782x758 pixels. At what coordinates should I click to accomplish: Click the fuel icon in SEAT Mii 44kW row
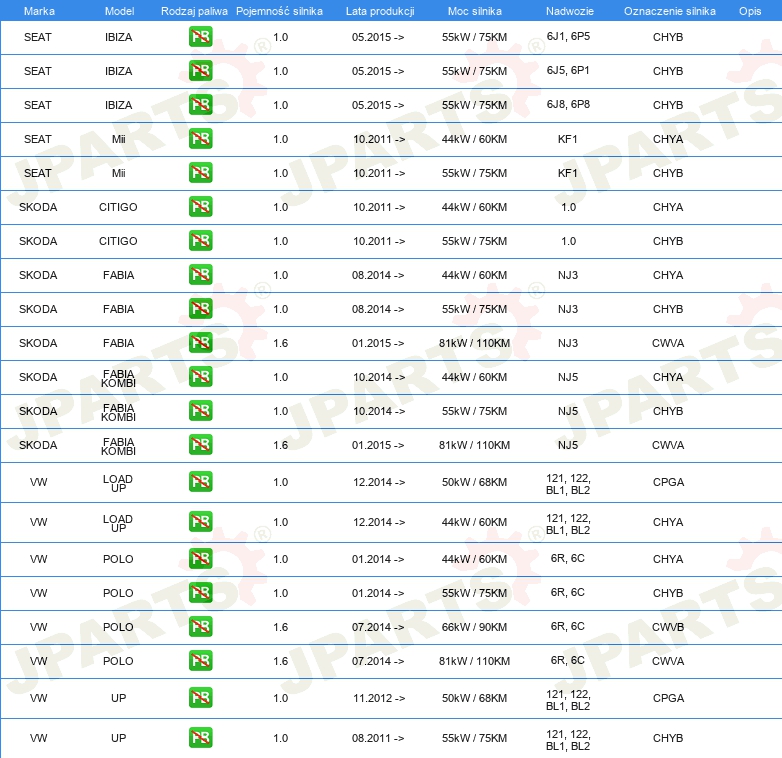[200, 139]
